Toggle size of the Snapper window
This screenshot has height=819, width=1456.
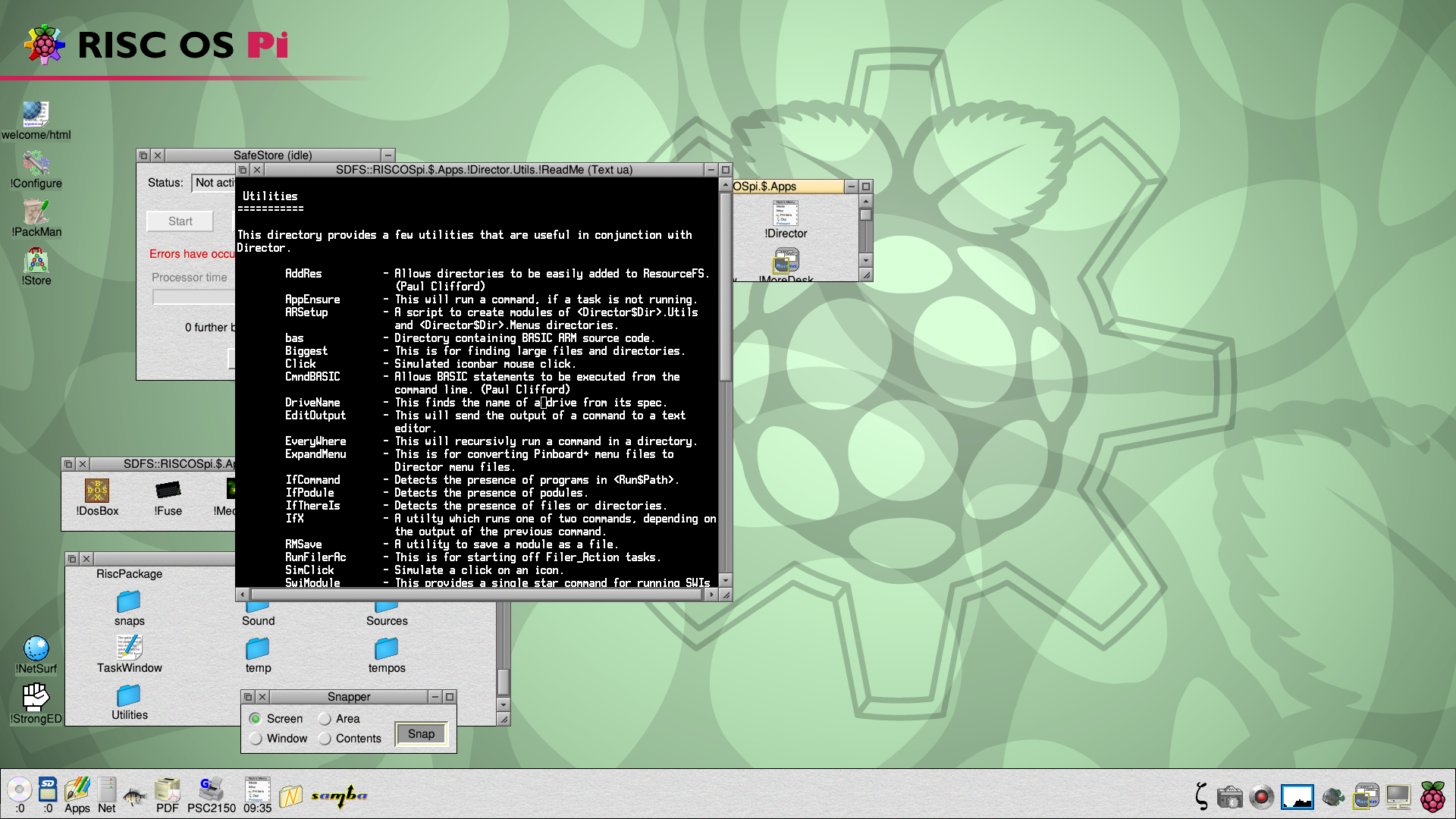click(450, 697)
